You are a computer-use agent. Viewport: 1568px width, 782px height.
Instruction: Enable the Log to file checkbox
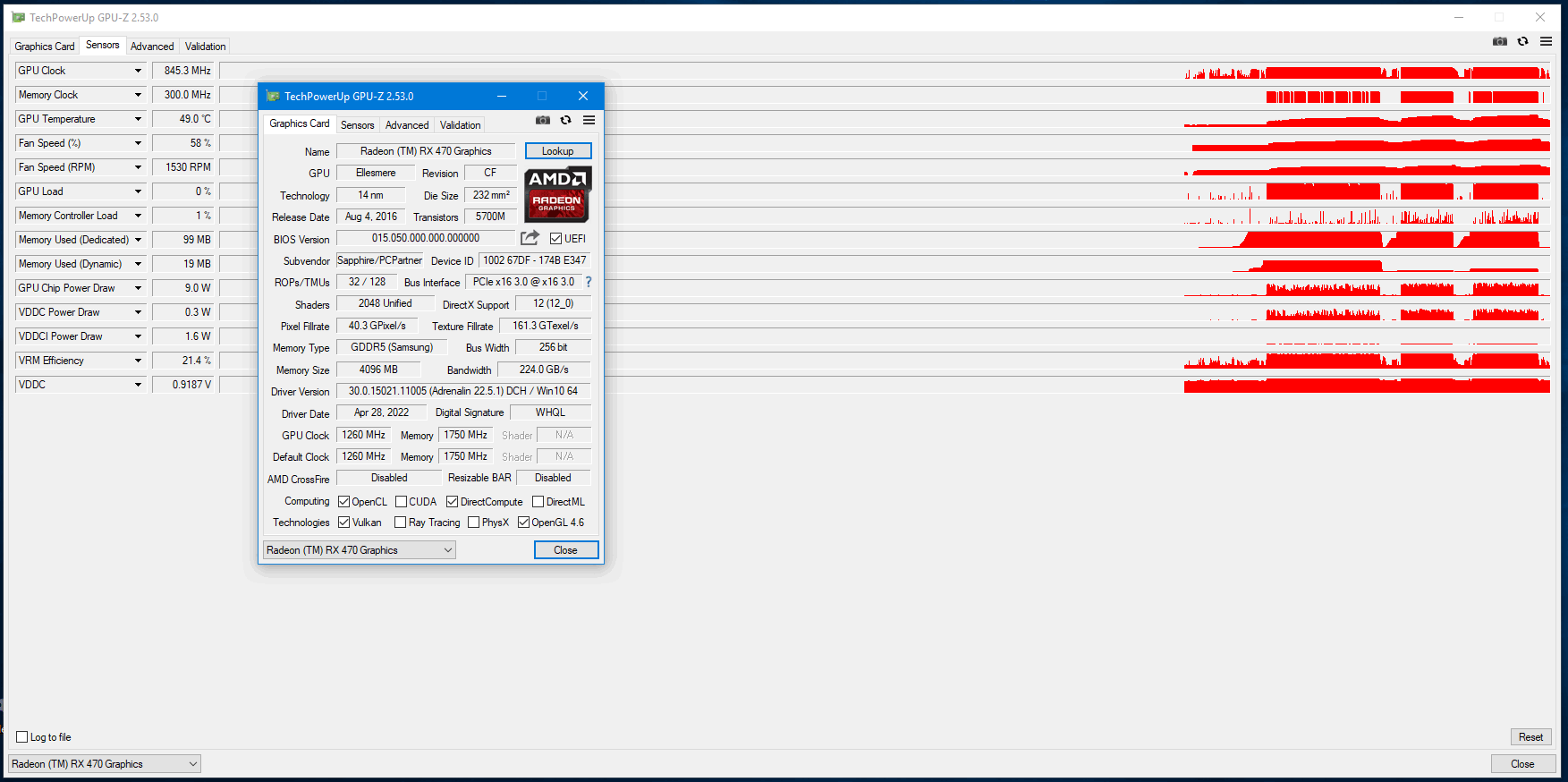(x=22, y=737)
